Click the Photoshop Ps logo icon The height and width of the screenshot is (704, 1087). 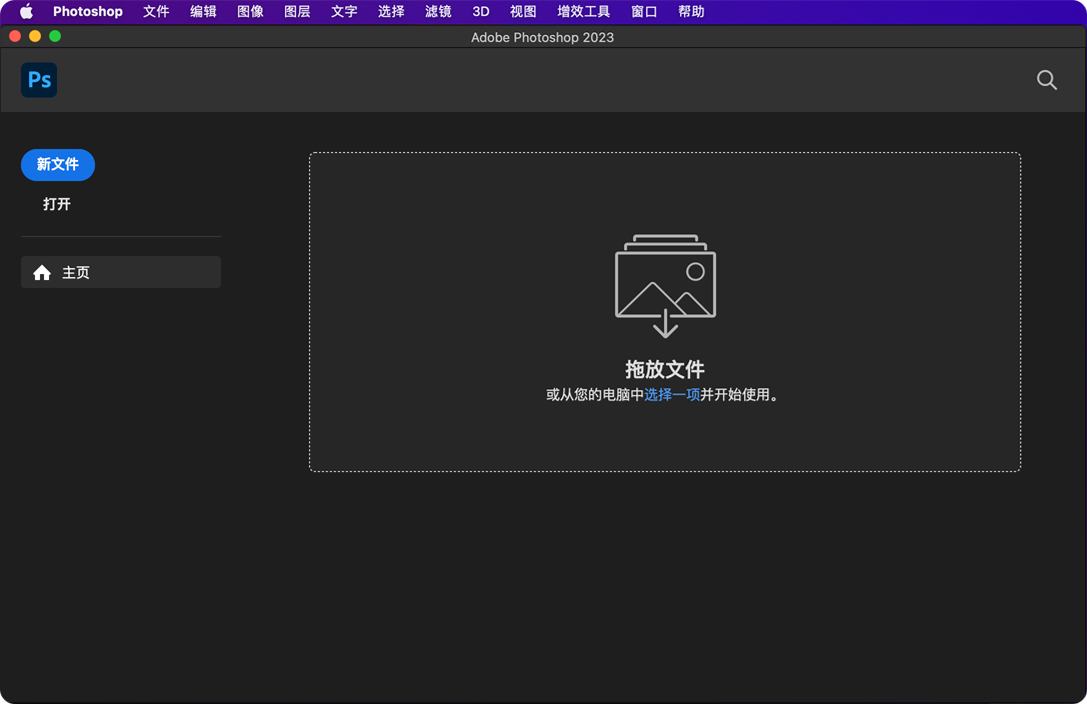pos(39,80)
